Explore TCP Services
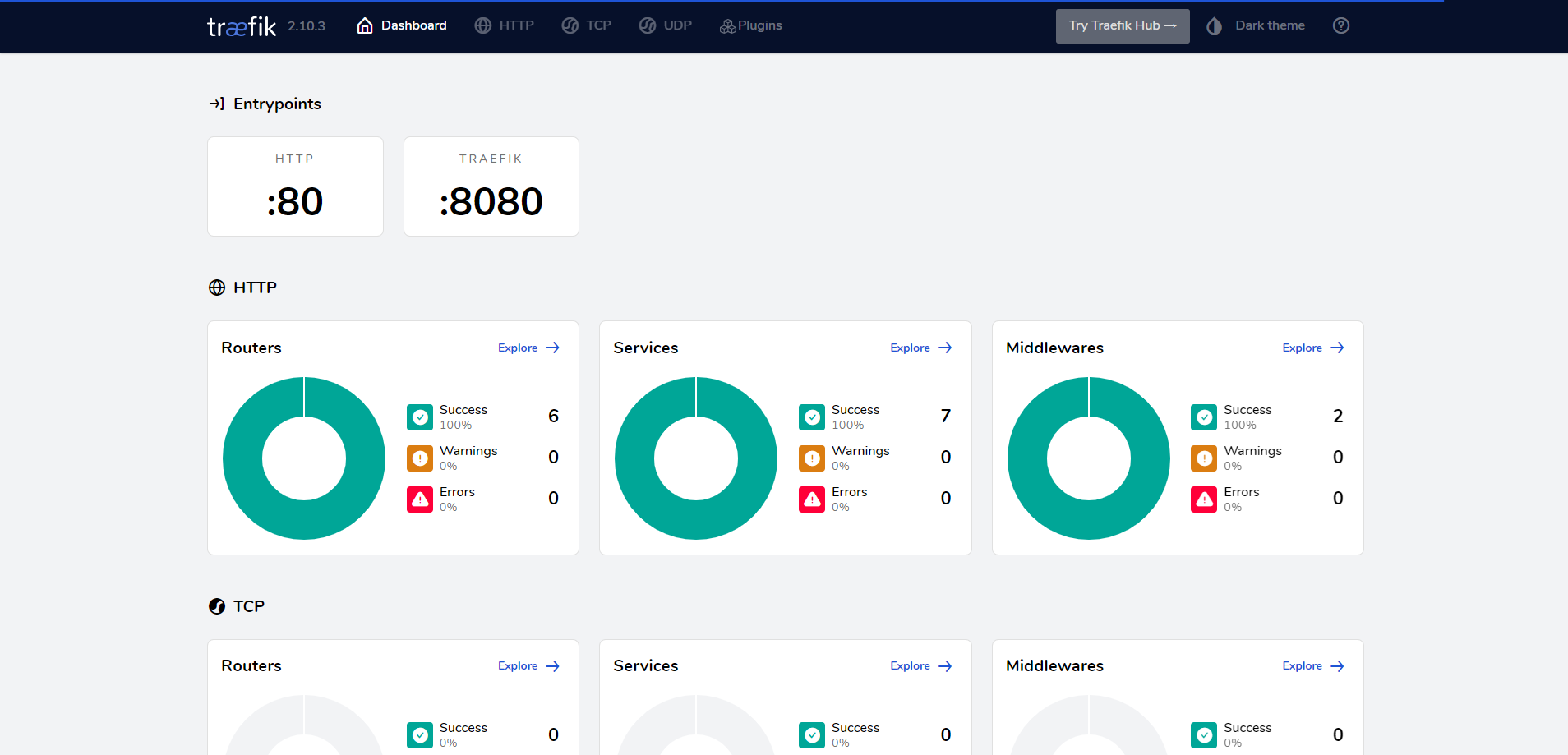This screenshot has height=755, width=1568. 920,665
